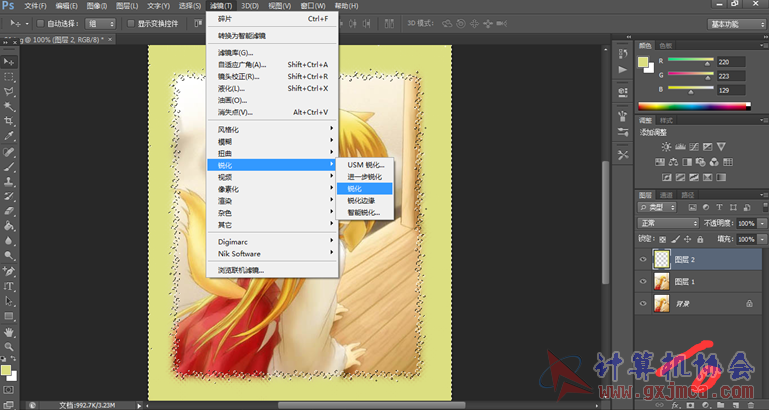
Task: Select the Lasso tool
Action: (9, 91)
